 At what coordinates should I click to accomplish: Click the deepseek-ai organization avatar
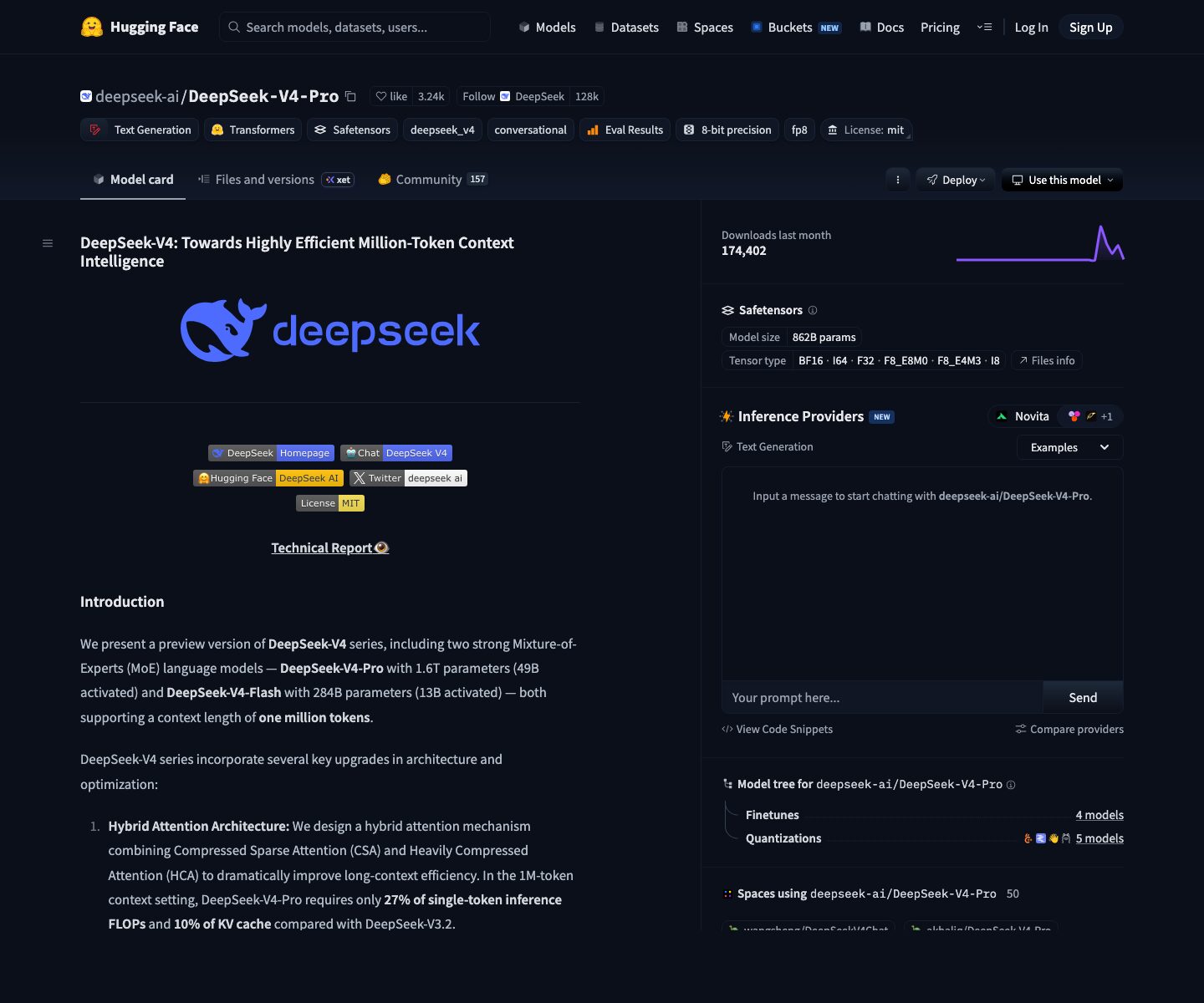(x=86, y=96)
